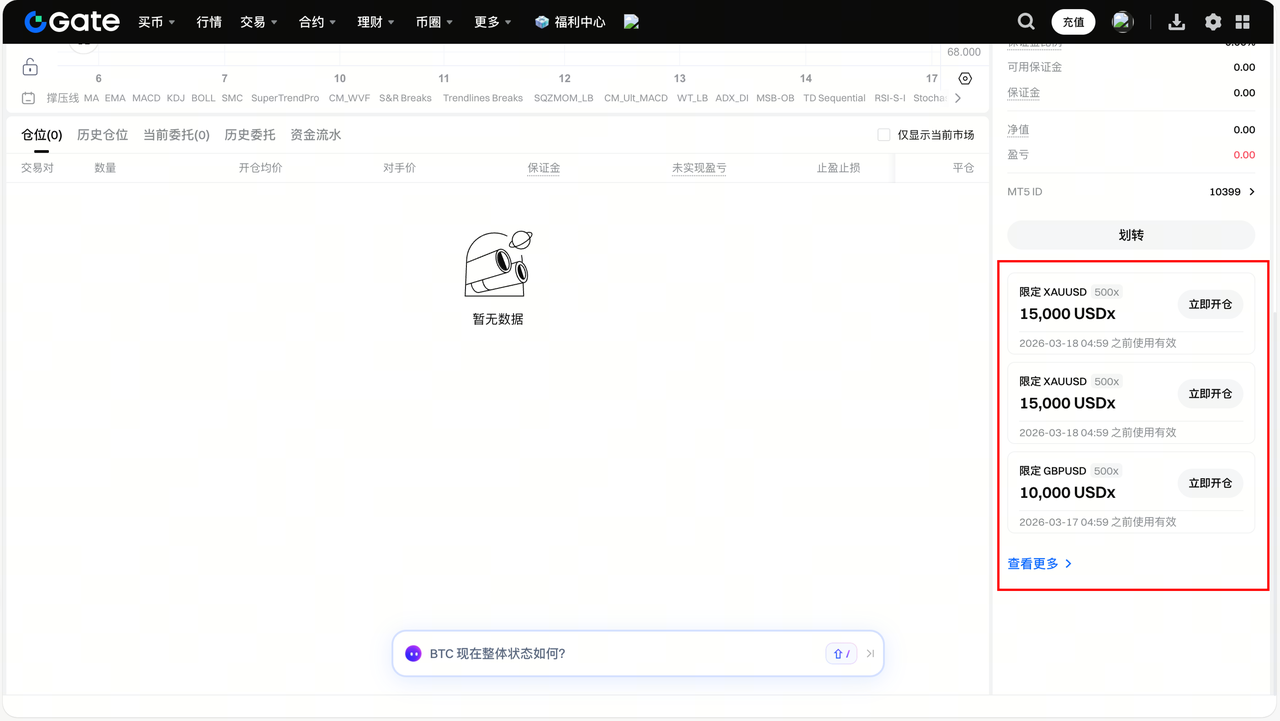Open the four-square grid menu icon
Viewport: 1280px width, 721px height.
1243,22
